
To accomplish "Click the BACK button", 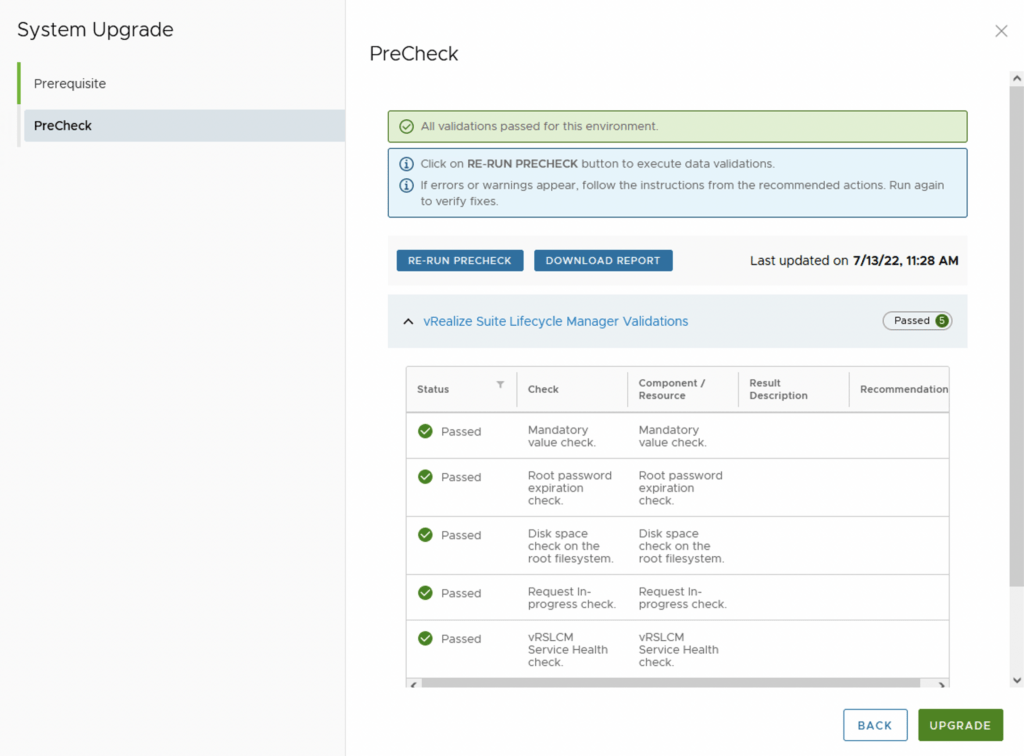I will (875, 725).
